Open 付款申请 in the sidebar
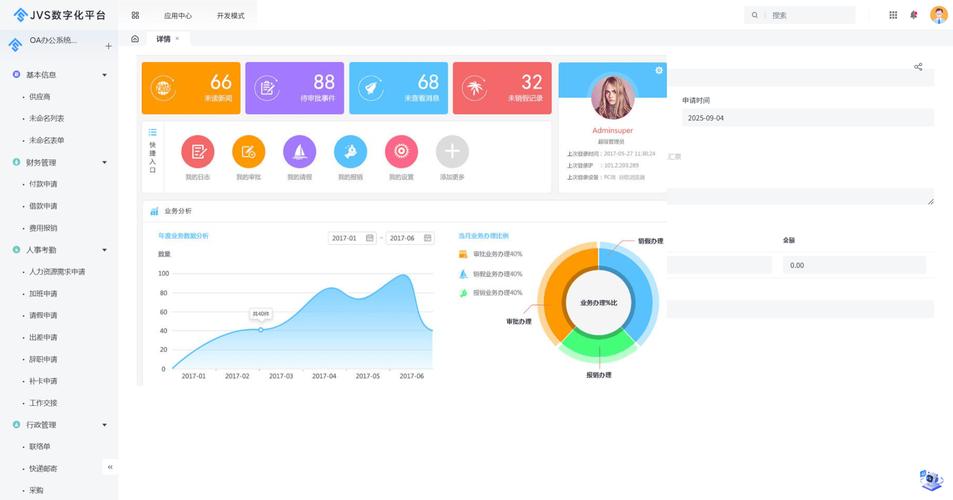Viewport: 953px width, 500px height. pyautogui.click(x=43, y=184)
